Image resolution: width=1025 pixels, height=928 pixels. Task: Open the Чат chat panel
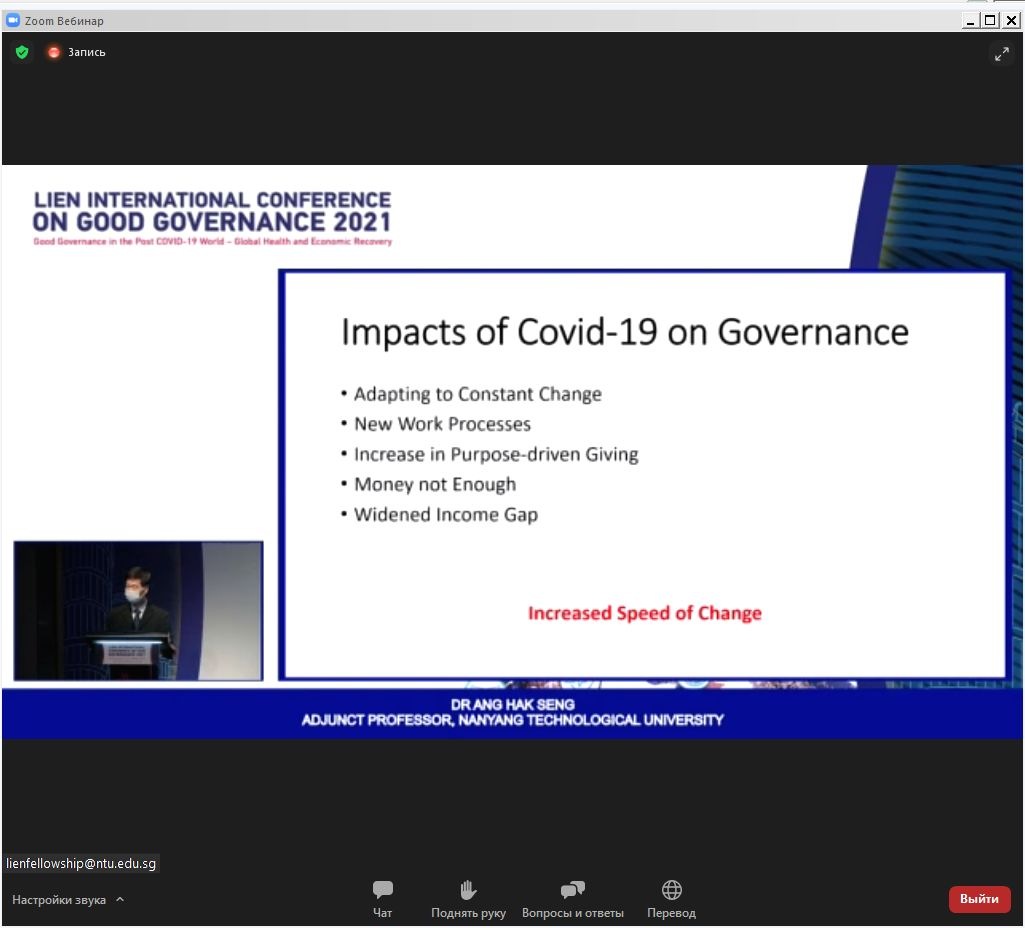pyautogui.click(x=382, y=898)
